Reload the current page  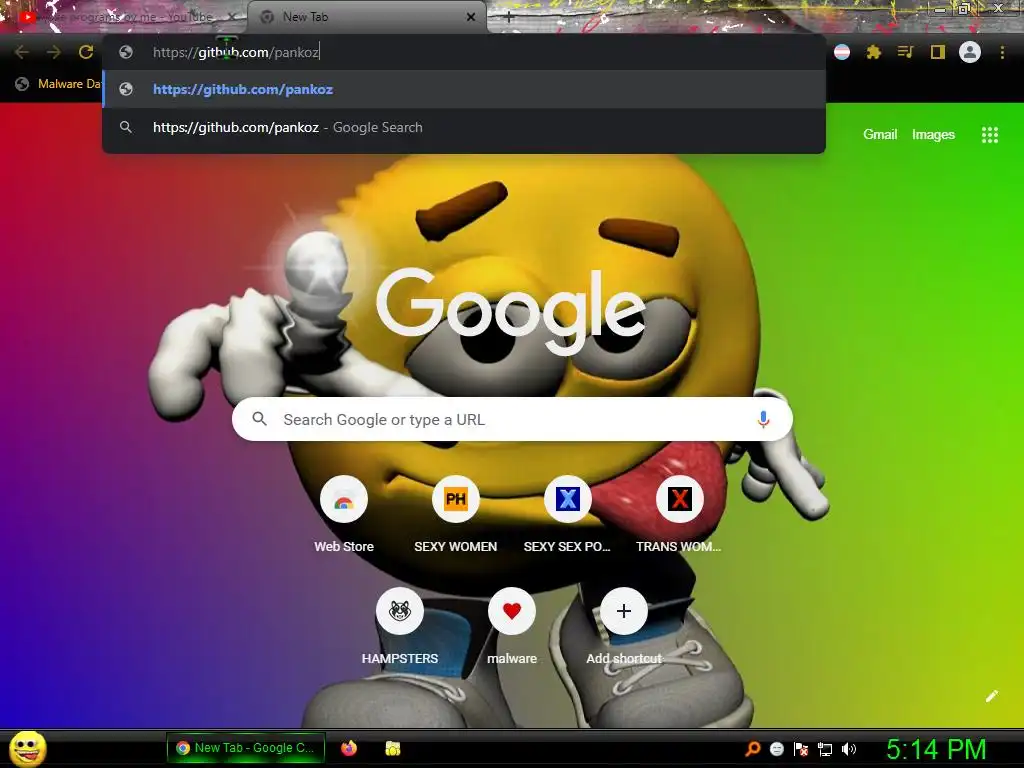[86, 52]
